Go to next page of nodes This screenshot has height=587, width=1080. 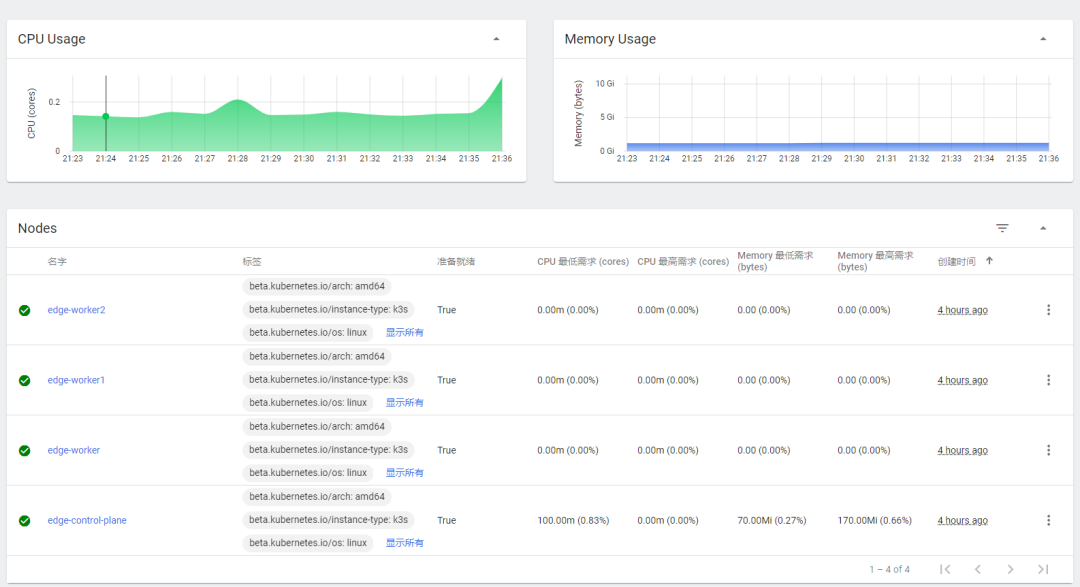pyautogui.click(x=1010, y=569)
